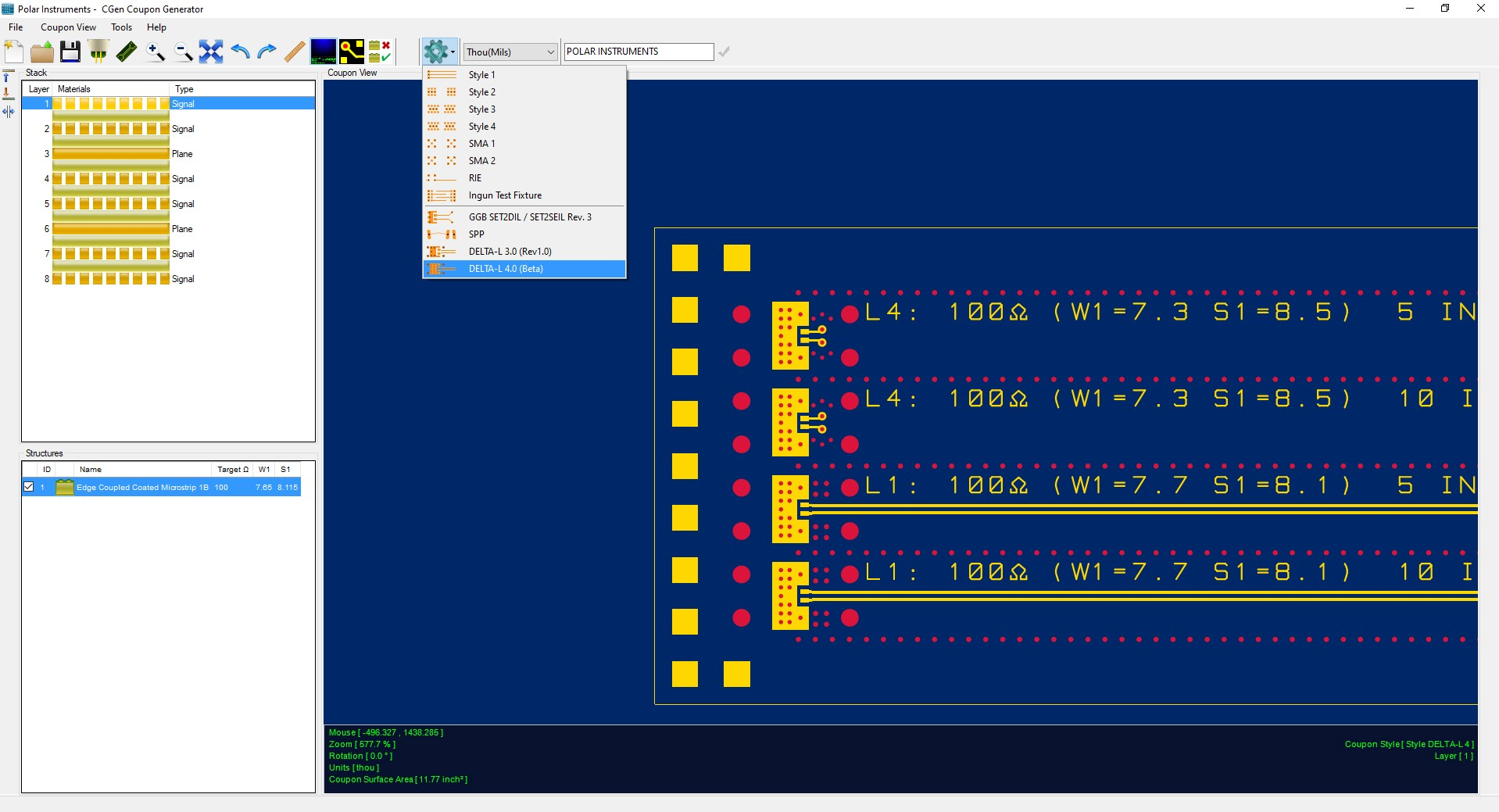Select DELTA-L 3.0 (Rev1.0) style
This screenshot has width=1499, height=812.
pos(524,252)
